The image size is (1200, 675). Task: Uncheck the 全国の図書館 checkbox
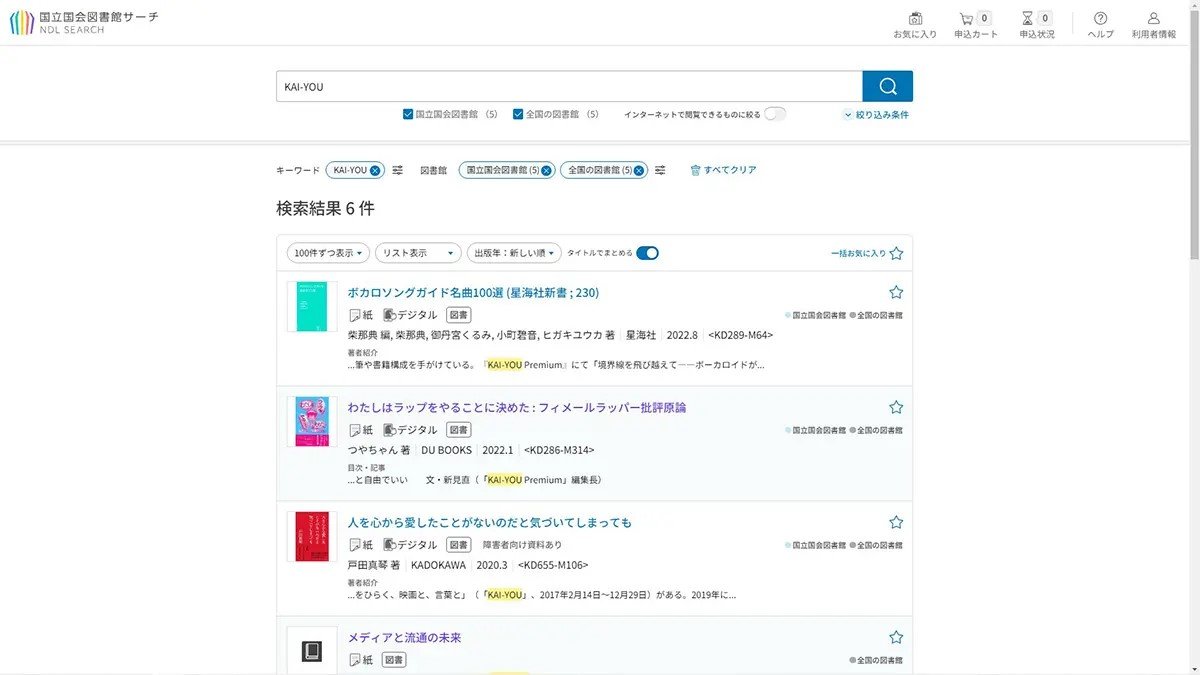[x=518, y=114]
